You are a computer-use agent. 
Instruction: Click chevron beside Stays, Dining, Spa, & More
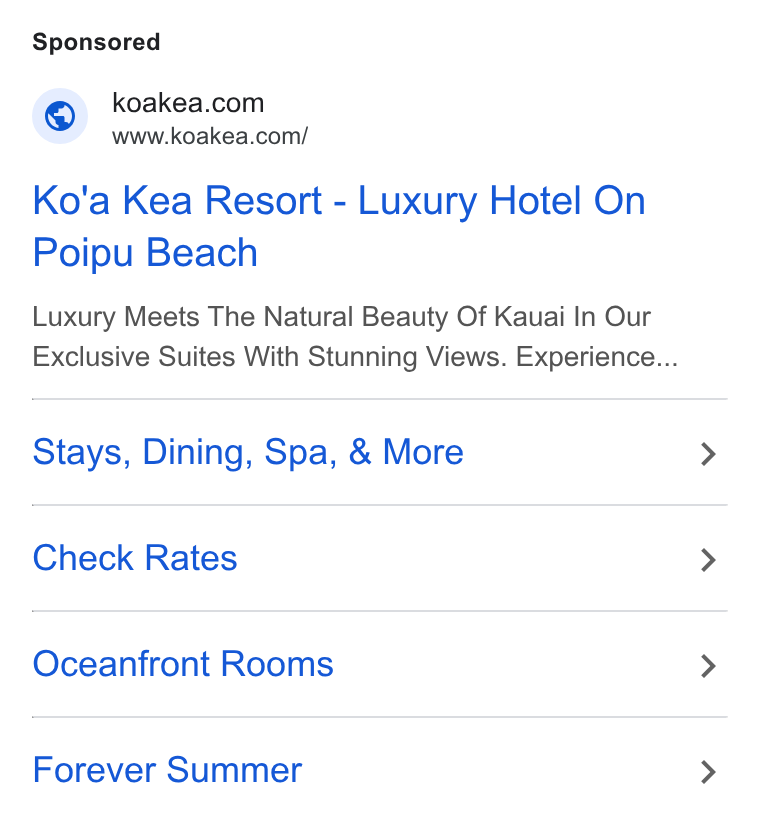(709, 454)
